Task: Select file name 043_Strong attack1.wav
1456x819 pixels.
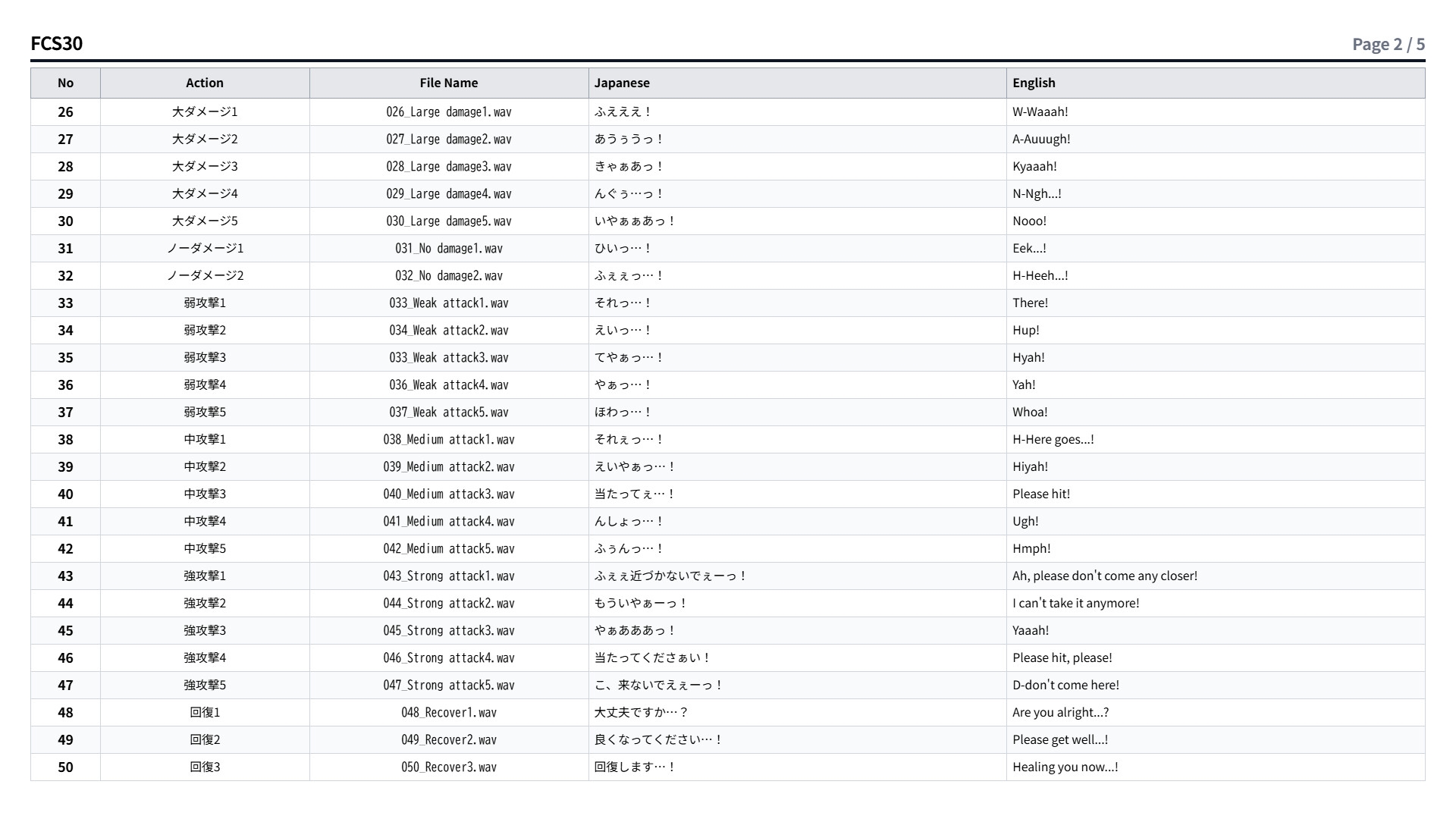Action: (449, 576)
